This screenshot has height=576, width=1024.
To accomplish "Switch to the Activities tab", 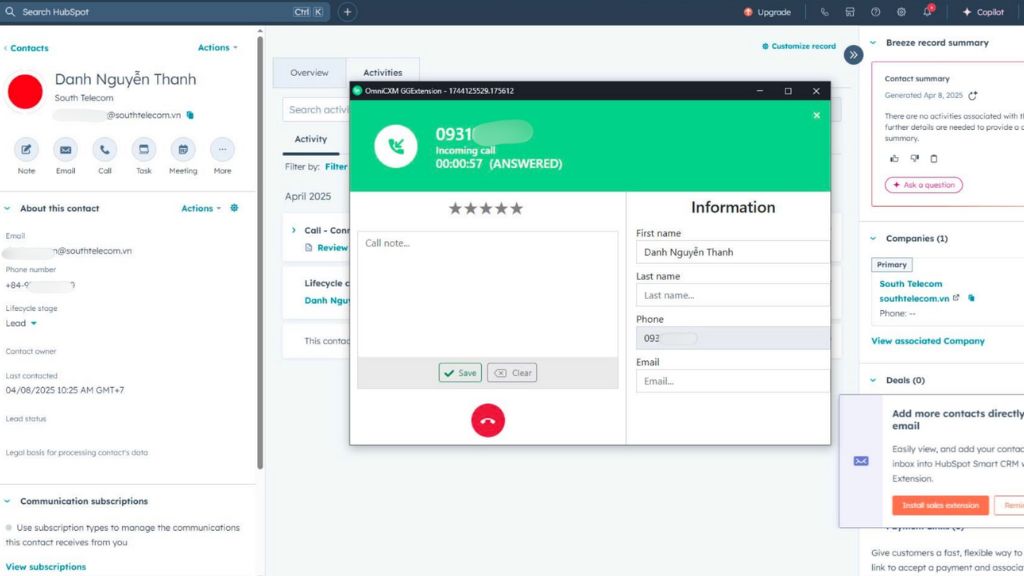I will tap(383, 72).
